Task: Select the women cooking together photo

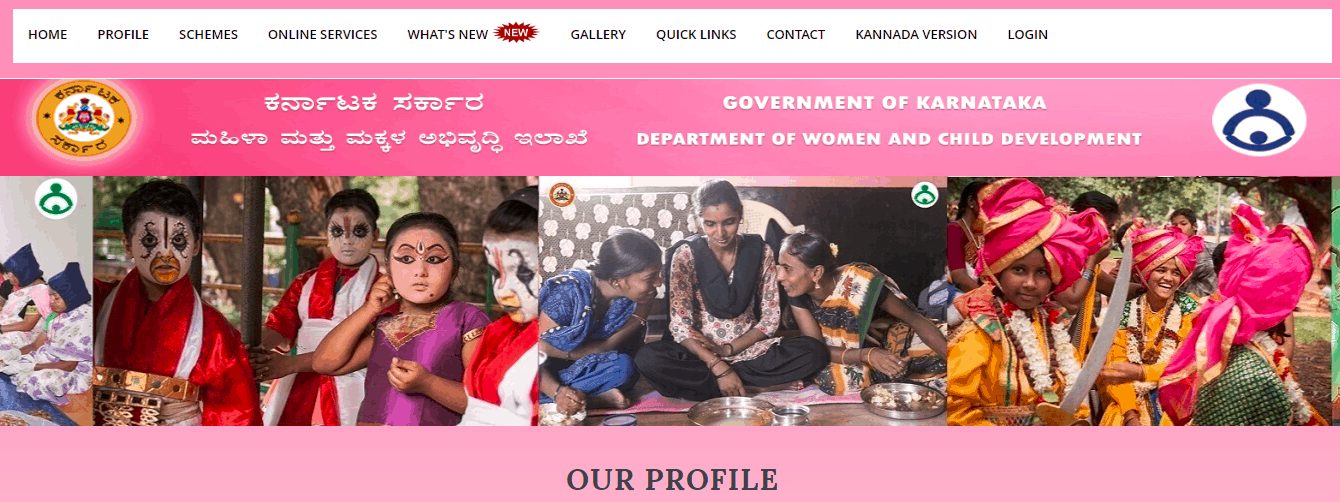Action: coord(743,301)
